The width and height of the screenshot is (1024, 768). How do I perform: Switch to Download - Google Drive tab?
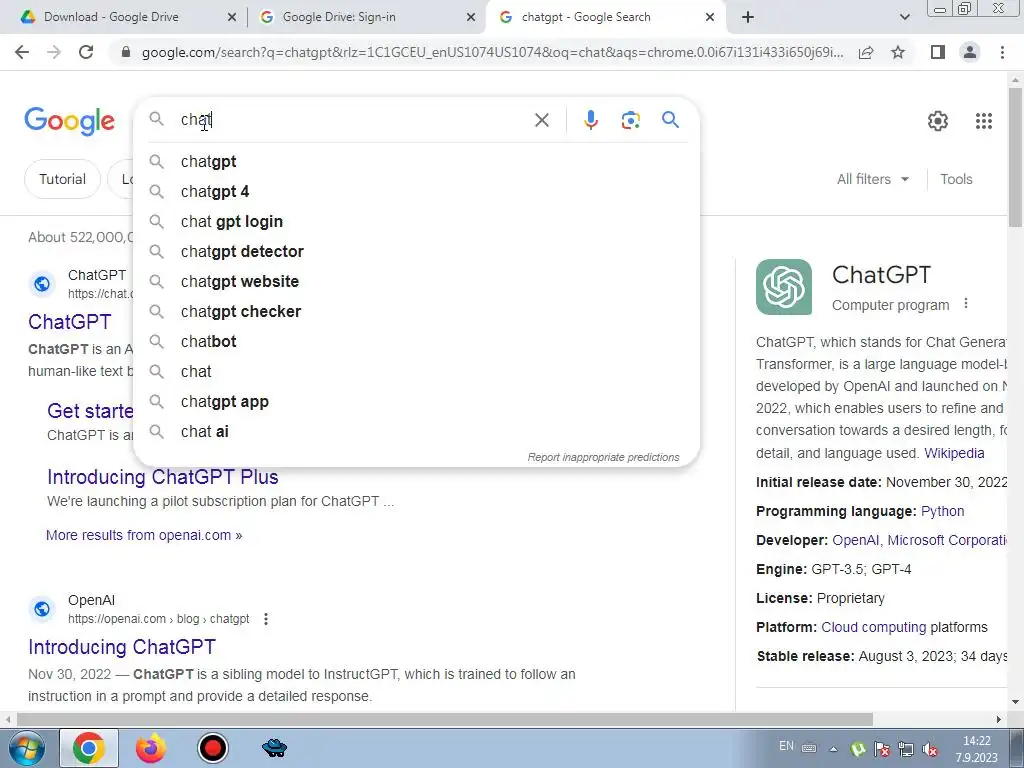(x=125, y=17)
